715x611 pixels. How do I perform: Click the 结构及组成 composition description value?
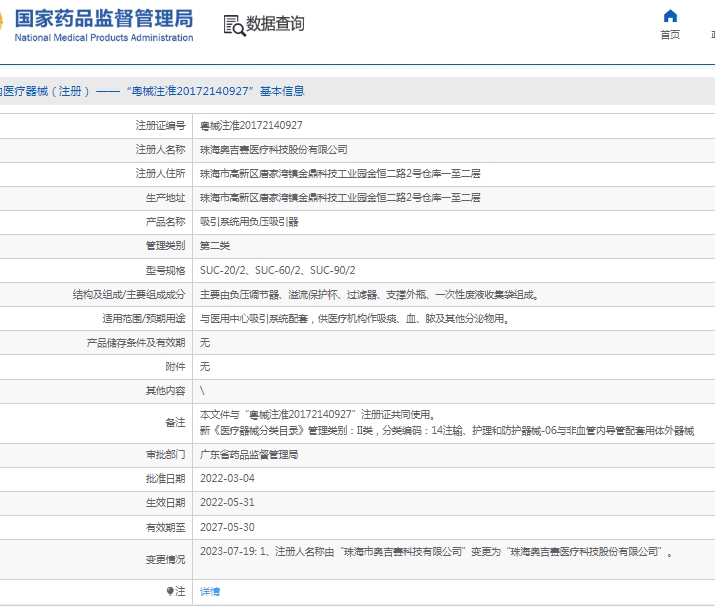tap(370, 295)
